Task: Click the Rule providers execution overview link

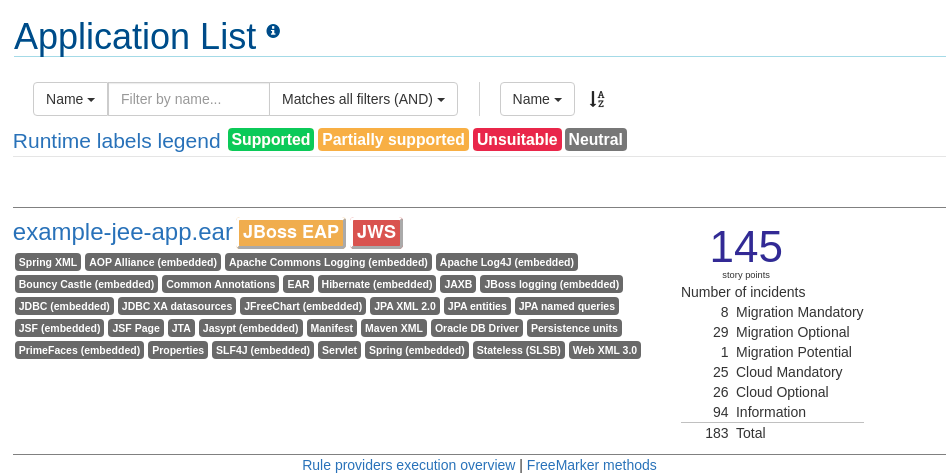Action: pyautogui.click(x=408, y=465)
